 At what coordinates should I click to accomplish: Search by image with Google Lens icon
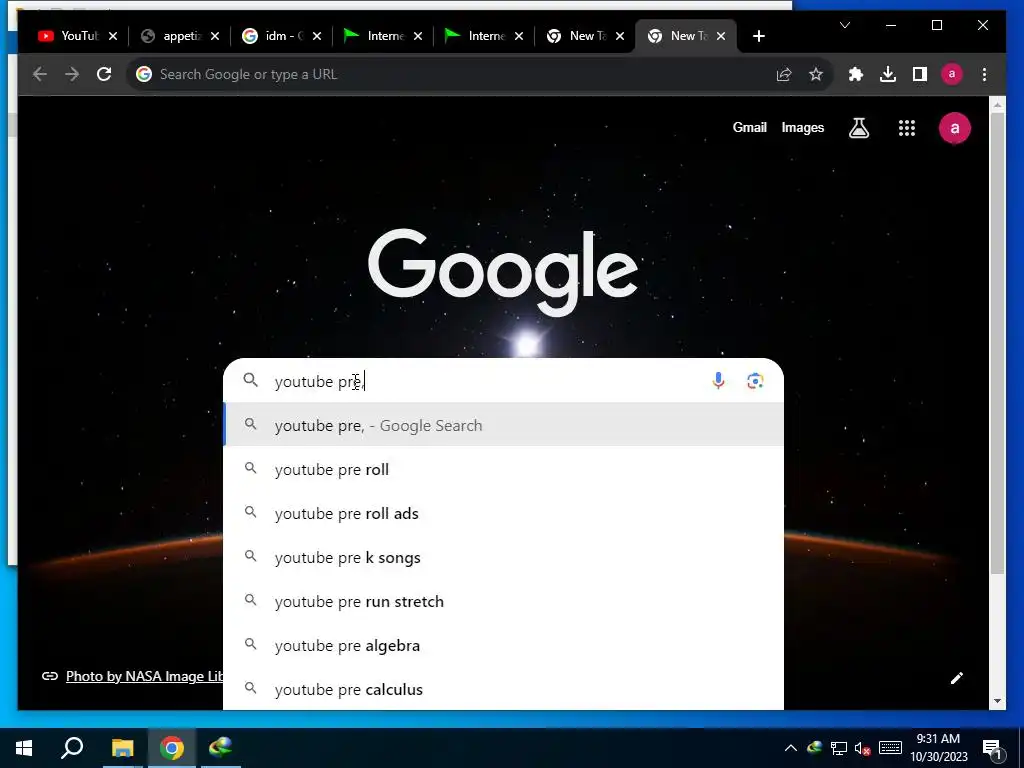pos(755,381)
